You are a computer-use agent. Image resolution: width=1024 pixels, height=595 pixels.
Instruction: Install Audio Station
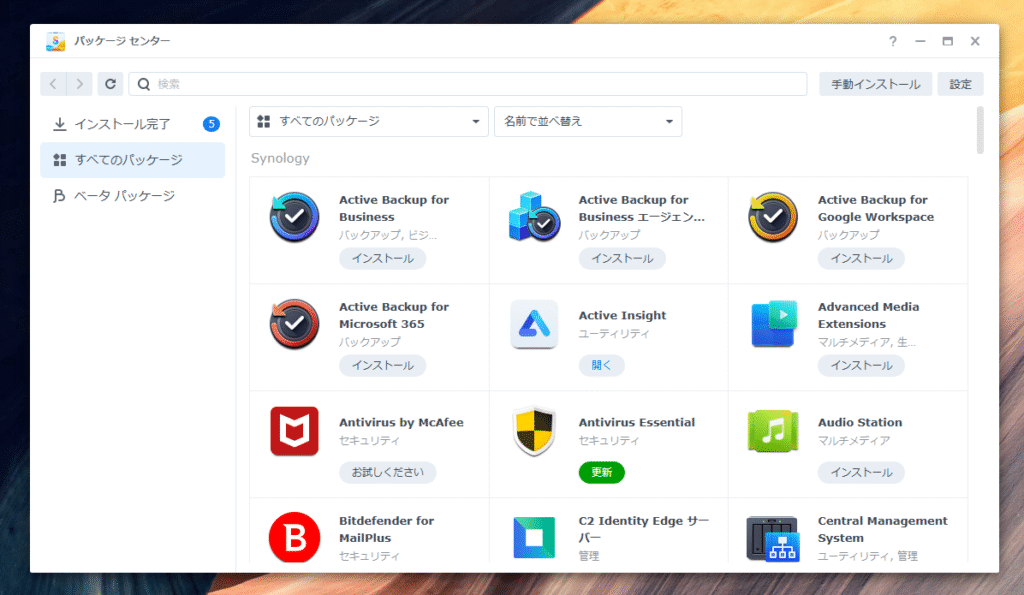(x=861, y=473)
